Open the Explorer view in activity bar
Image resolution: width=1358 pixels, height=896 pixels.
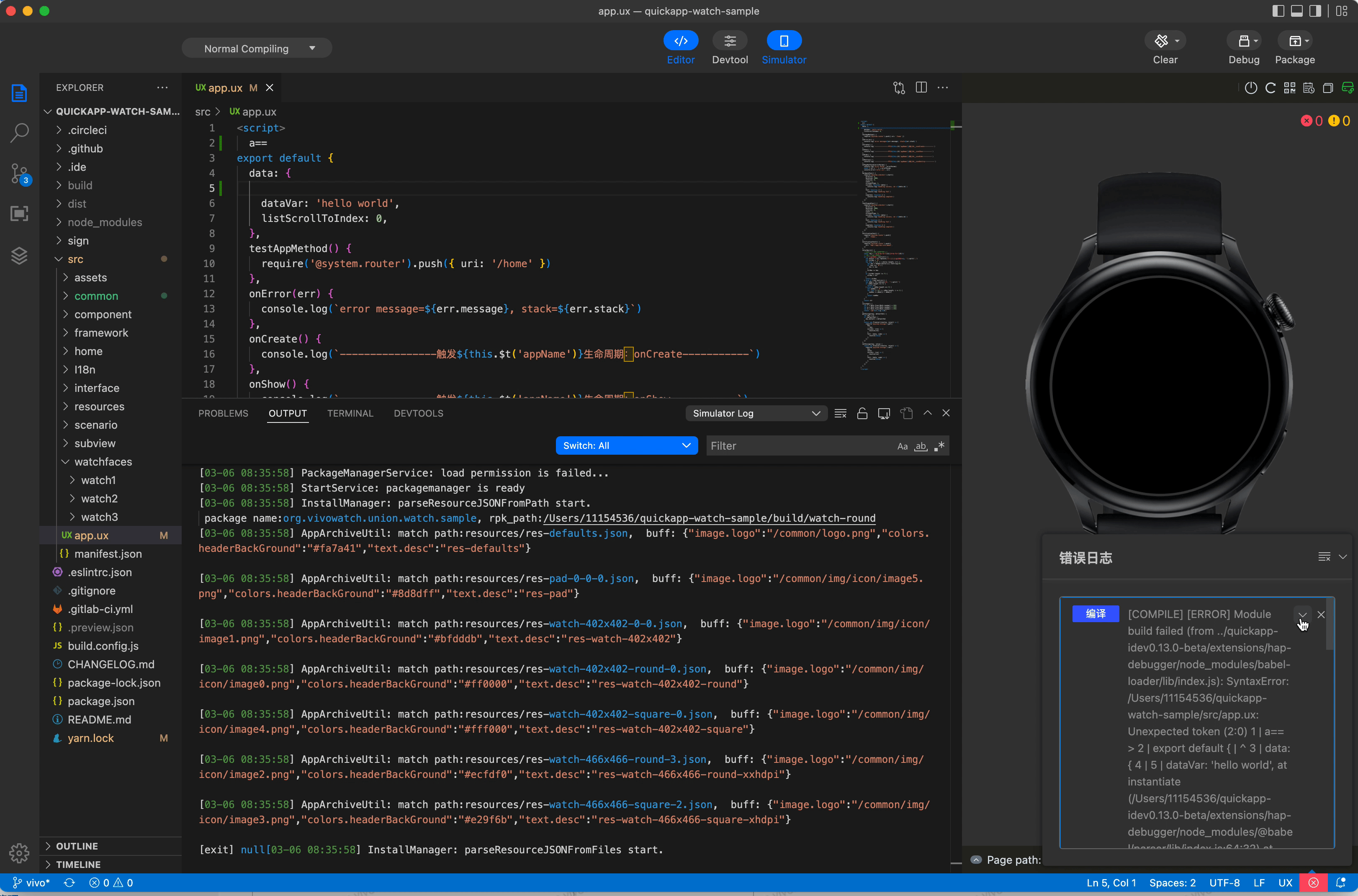19,93
